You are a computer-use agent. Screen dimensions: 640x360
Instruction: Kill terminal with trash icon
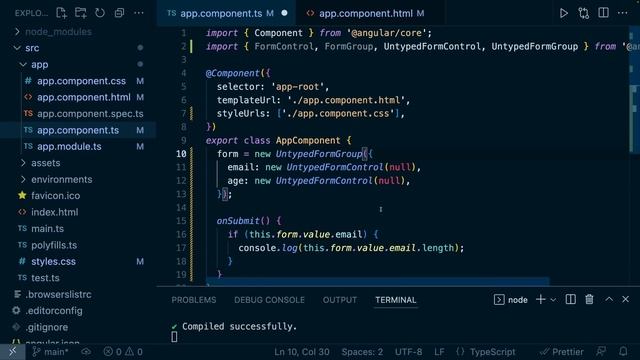[x=589, y=299]
